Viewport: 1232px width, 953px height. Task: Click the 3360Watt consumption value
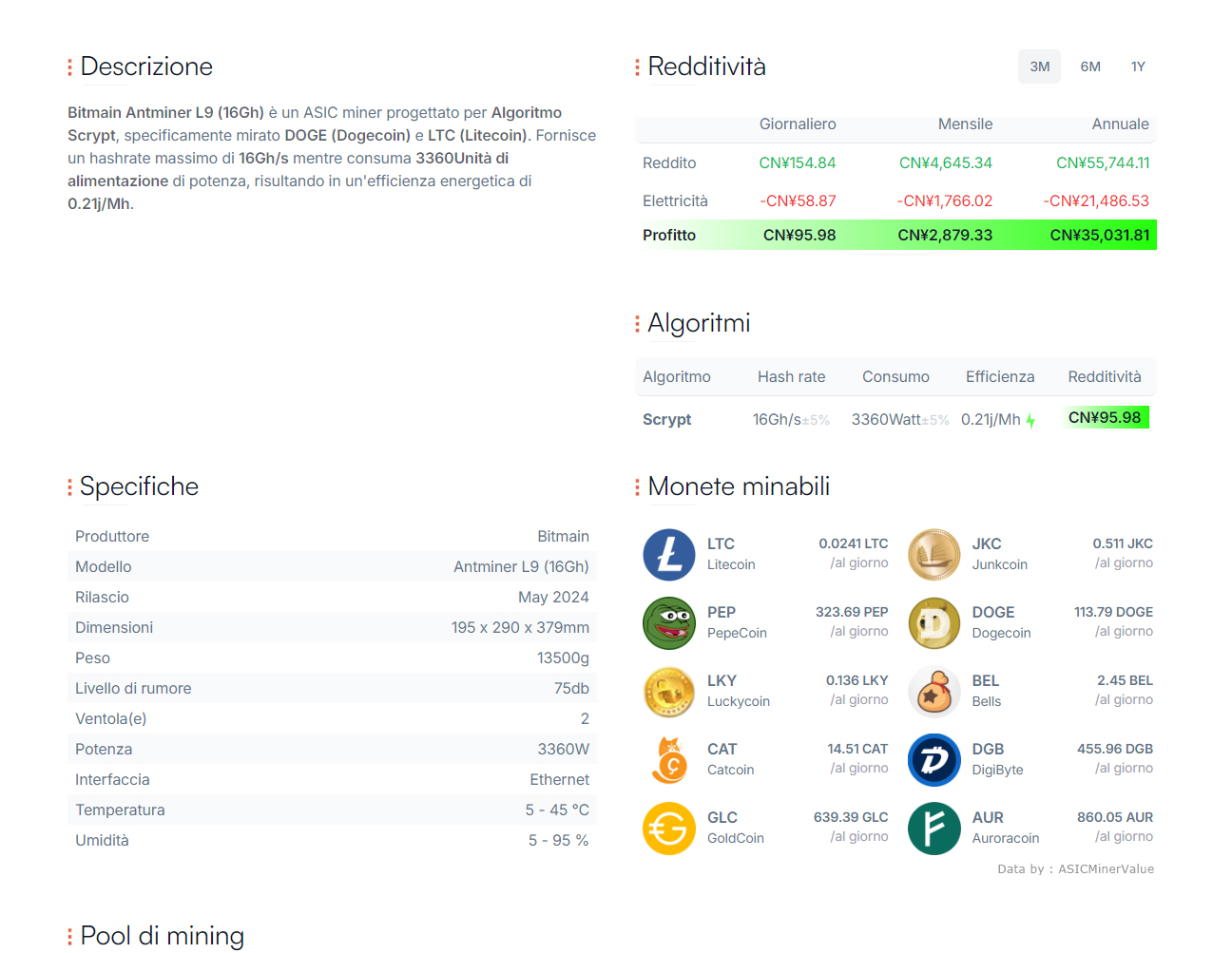[886, 419]
